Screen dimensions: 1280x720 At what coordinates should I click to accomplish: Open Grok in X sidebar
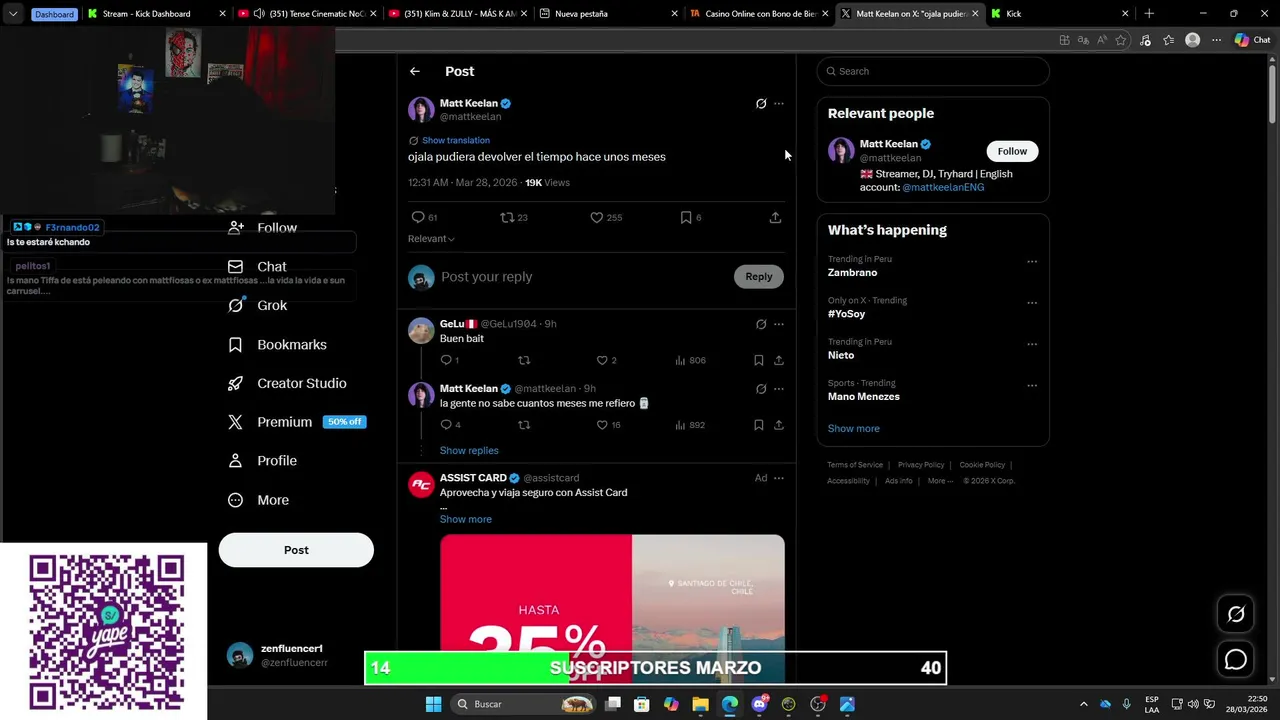[258, 305]
